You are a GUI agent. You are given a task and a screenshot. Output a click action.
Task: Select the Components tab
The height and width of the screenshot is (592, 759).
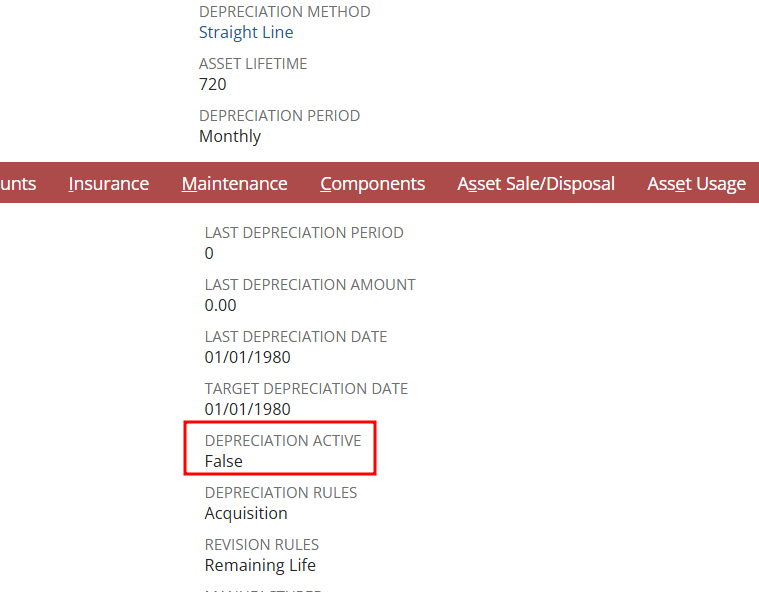click(373, 184)
